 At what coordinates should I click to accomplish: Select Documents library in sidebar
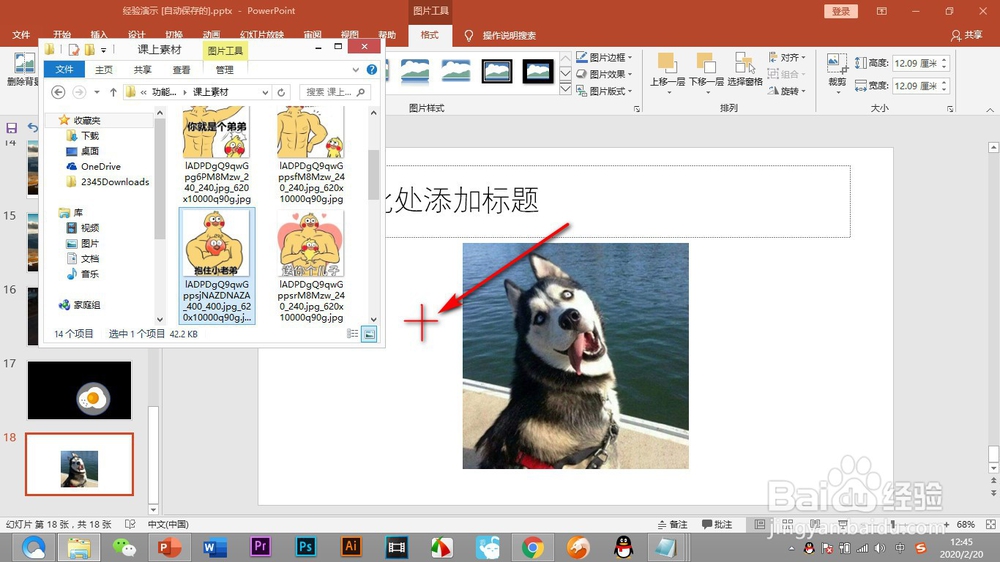pyautogui.click(x=83, y=258)
